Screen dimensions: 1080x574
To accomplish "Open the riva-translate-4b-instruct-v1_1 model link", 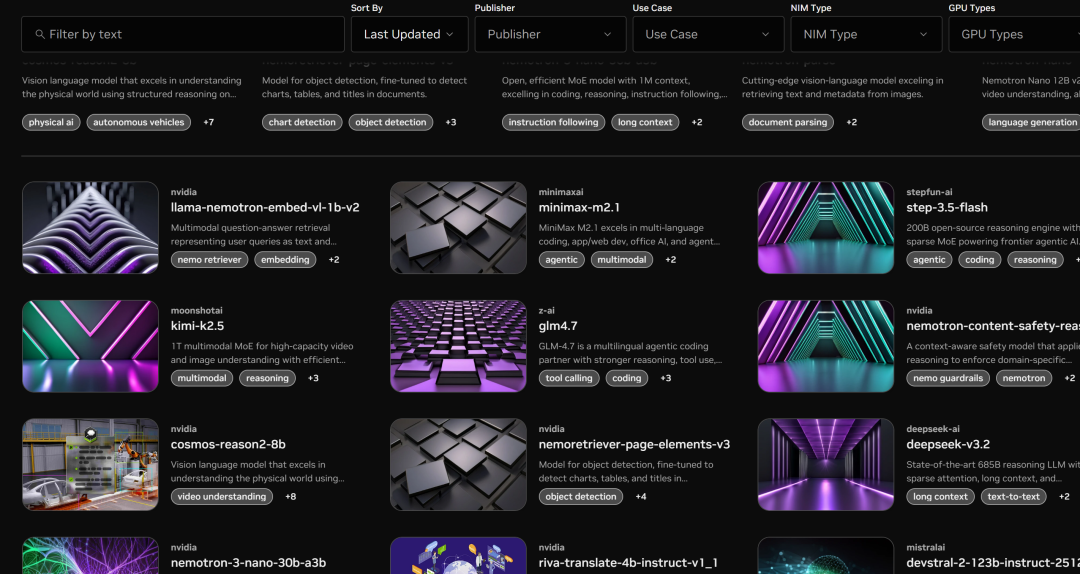I will click(x=628, y=563).
